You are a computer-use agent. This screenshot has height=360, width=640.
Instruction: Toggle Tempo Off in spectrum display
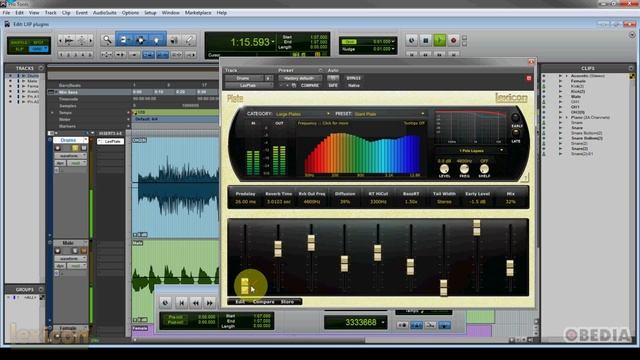(x=414, y=123)
